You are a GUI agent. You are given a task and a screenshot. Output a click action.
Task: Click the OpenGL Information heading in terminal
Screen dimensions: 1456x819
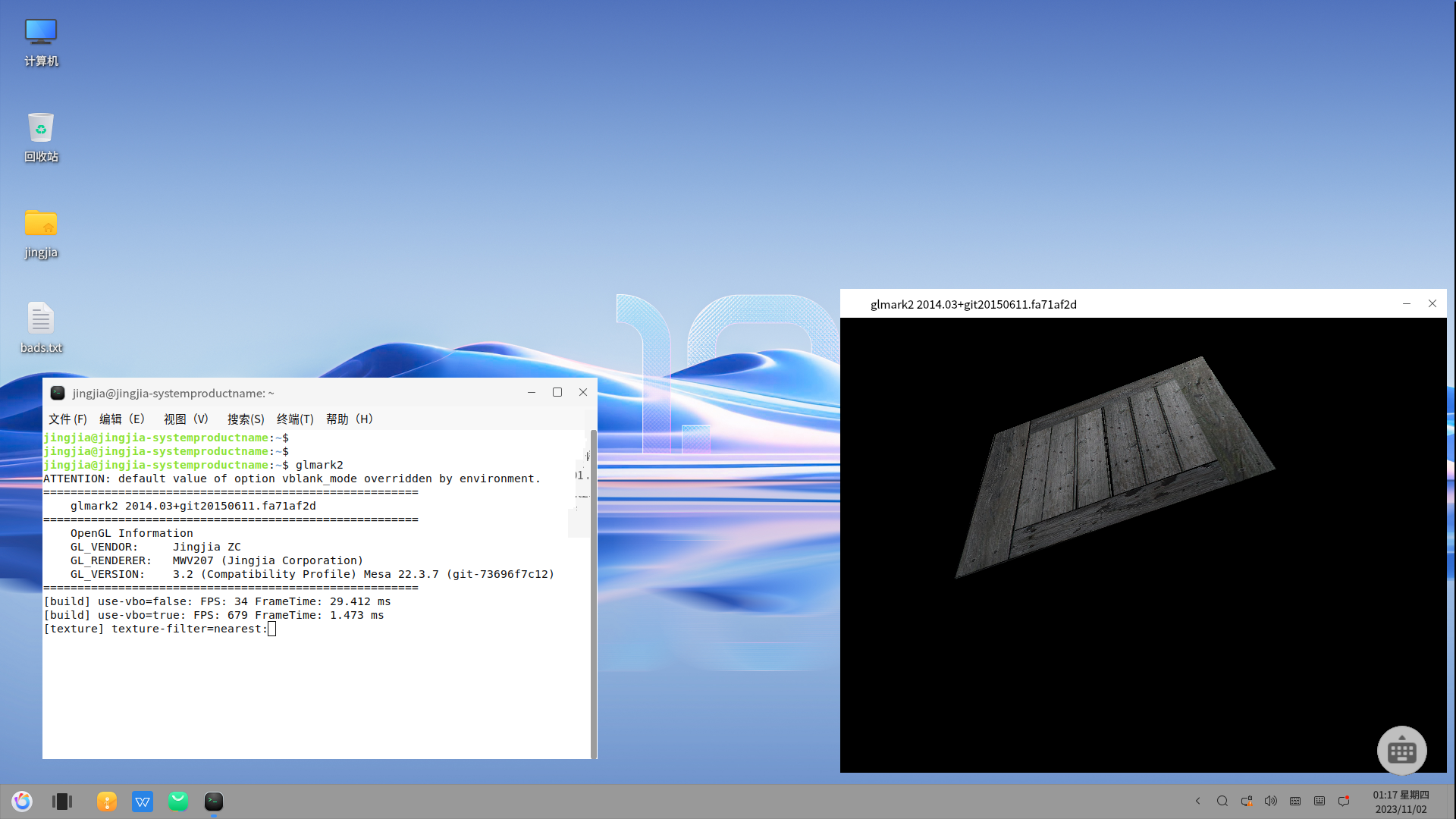pos(132,533)
